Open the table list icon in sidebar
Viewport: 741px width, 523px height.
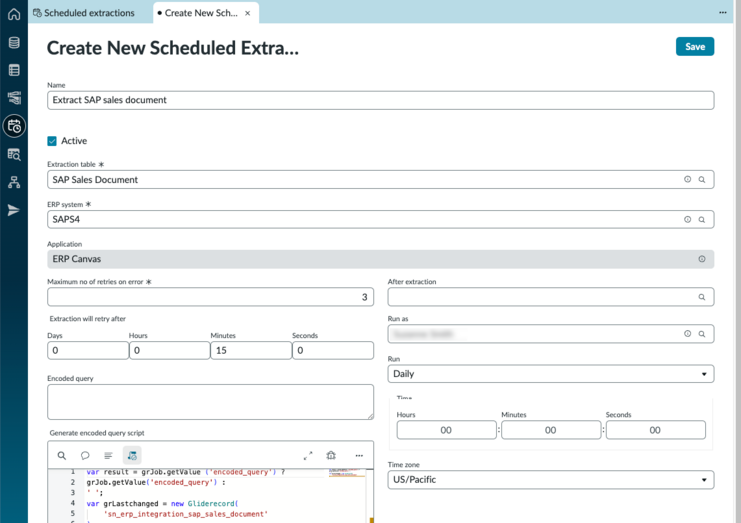click(14, 70)
